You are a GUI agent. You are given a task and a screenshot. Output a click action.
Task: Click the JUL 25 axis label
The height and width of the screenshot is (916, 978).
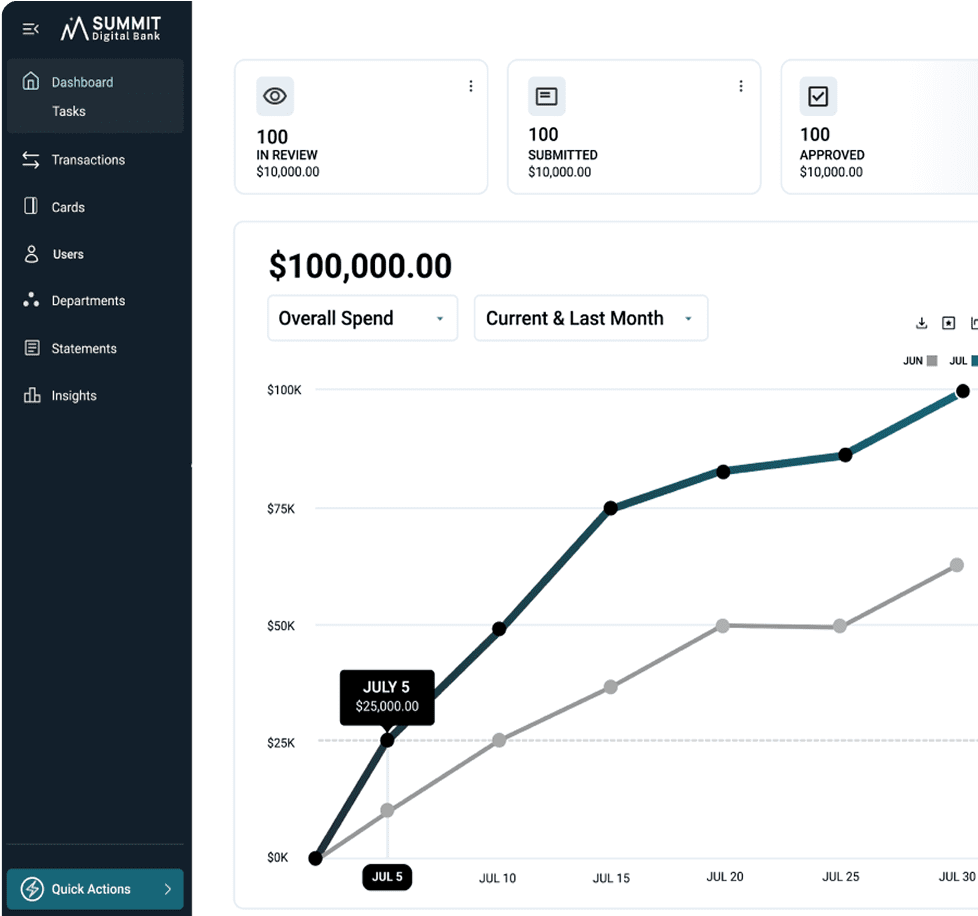pos(841,877)
